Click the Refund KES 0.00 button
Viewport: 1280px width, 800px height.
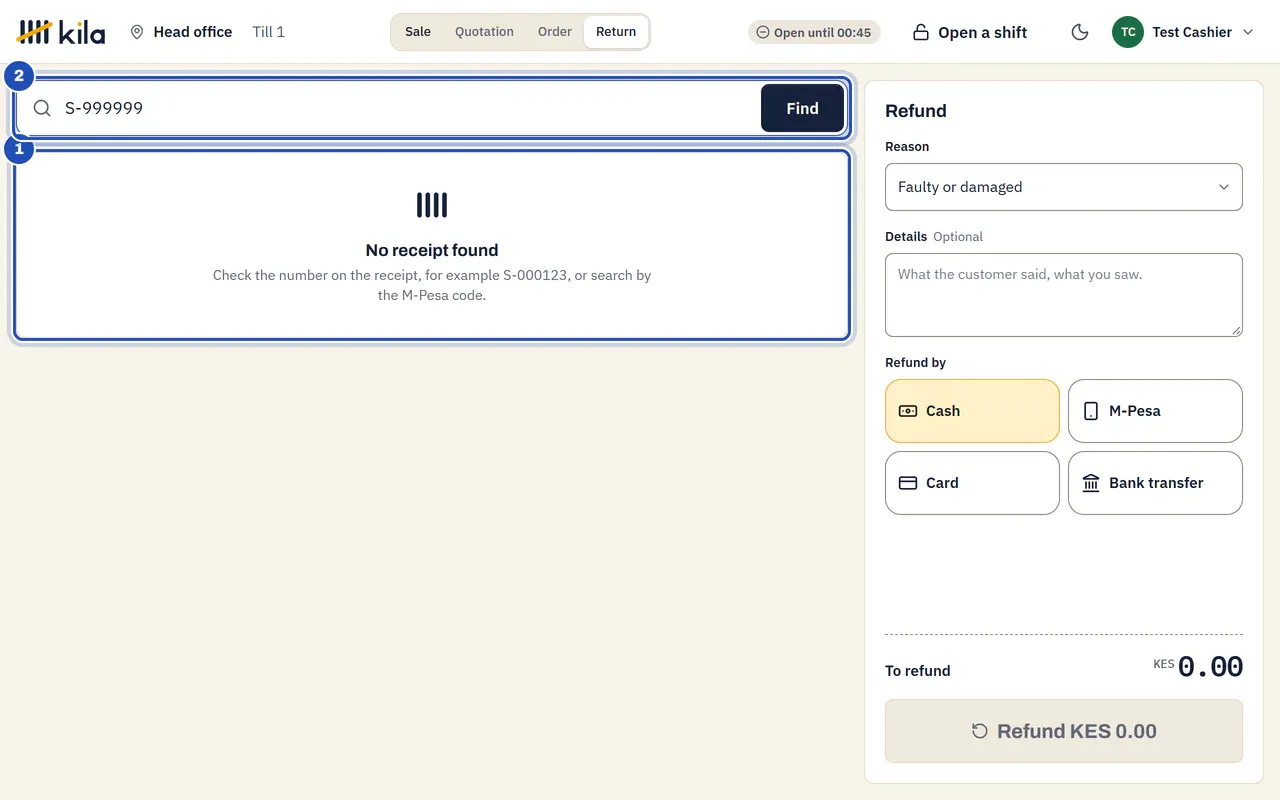[x=1064, y=731]
